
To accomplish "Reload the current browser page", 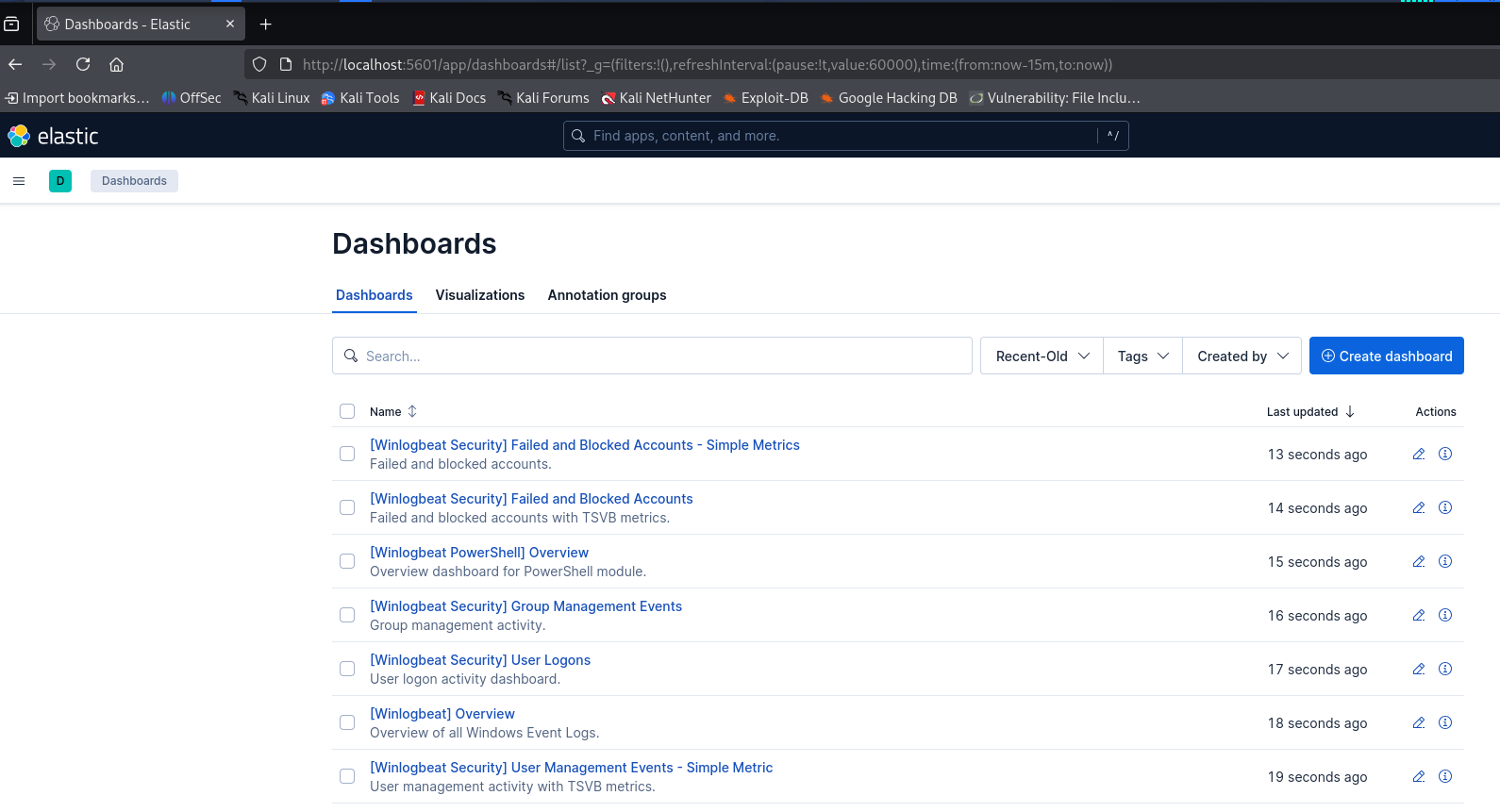I will 83,64.
